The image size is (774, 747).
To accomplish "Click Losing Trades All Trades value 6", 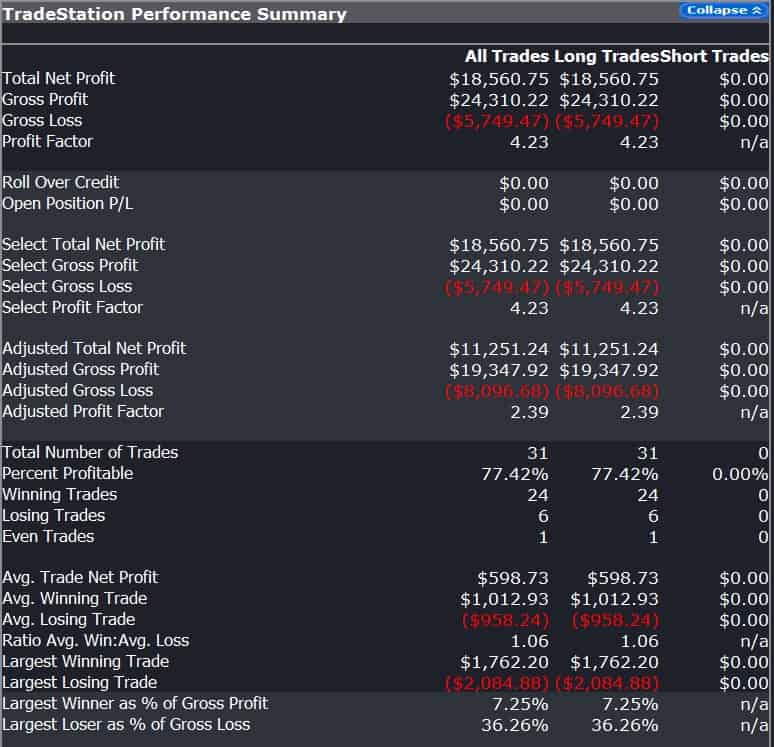I will pos(543,517).
